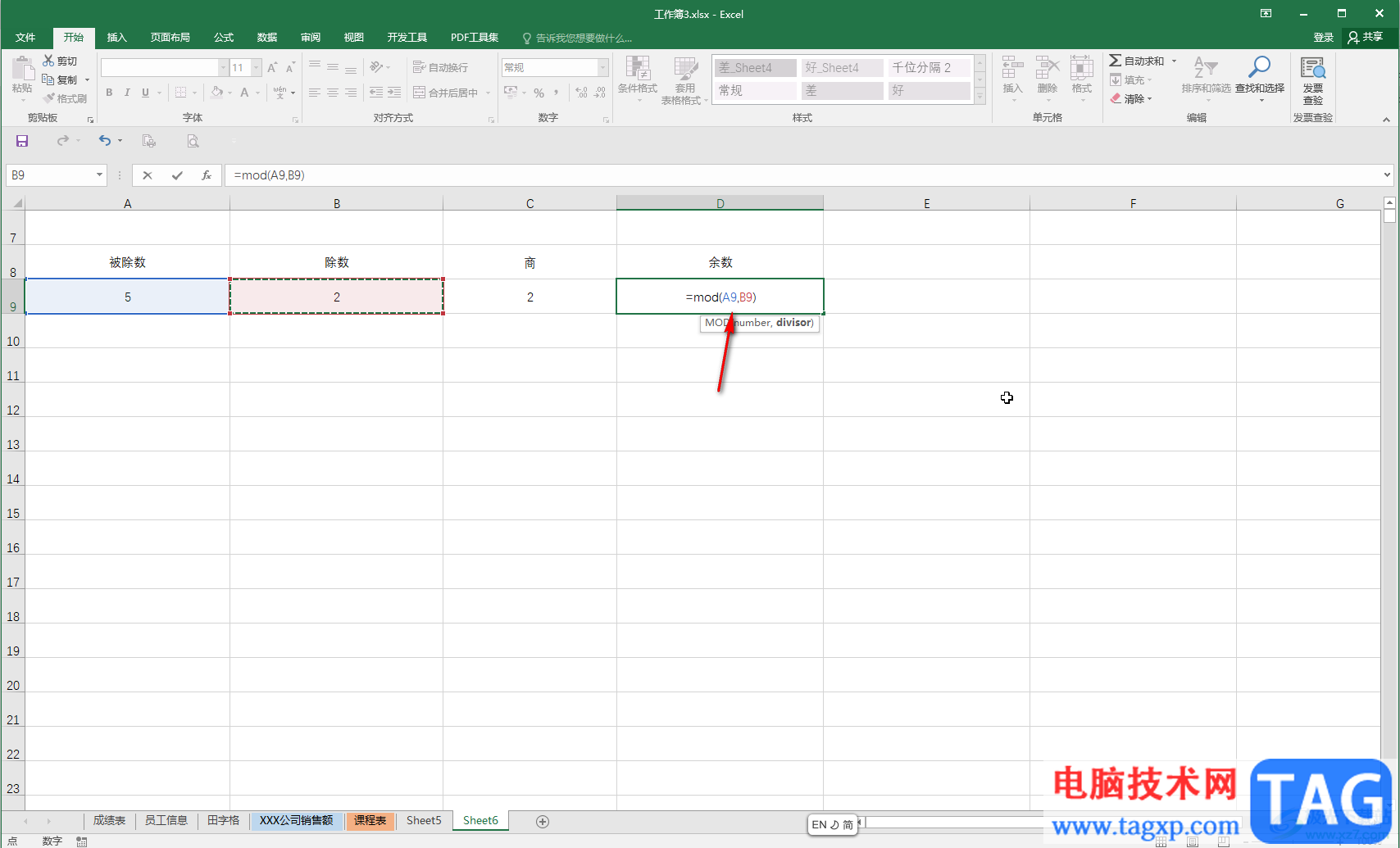The height and width of the screenshot is (848, 1400).
Task: Apply comma style number format
Action: tap(557, 93)
